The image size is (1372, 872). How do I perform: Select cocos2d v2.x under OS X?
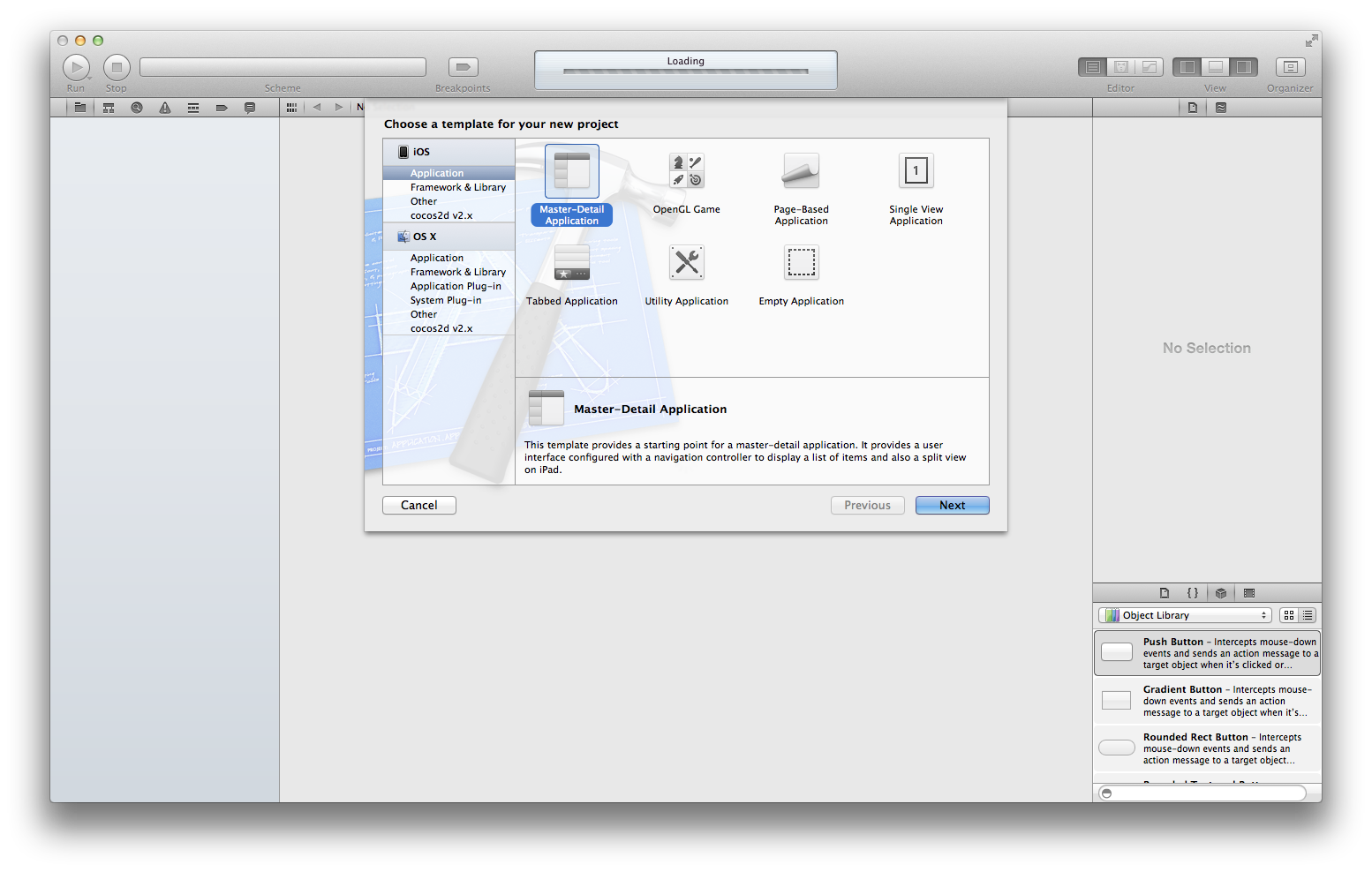pyautogui.click(x=449, y=328)
